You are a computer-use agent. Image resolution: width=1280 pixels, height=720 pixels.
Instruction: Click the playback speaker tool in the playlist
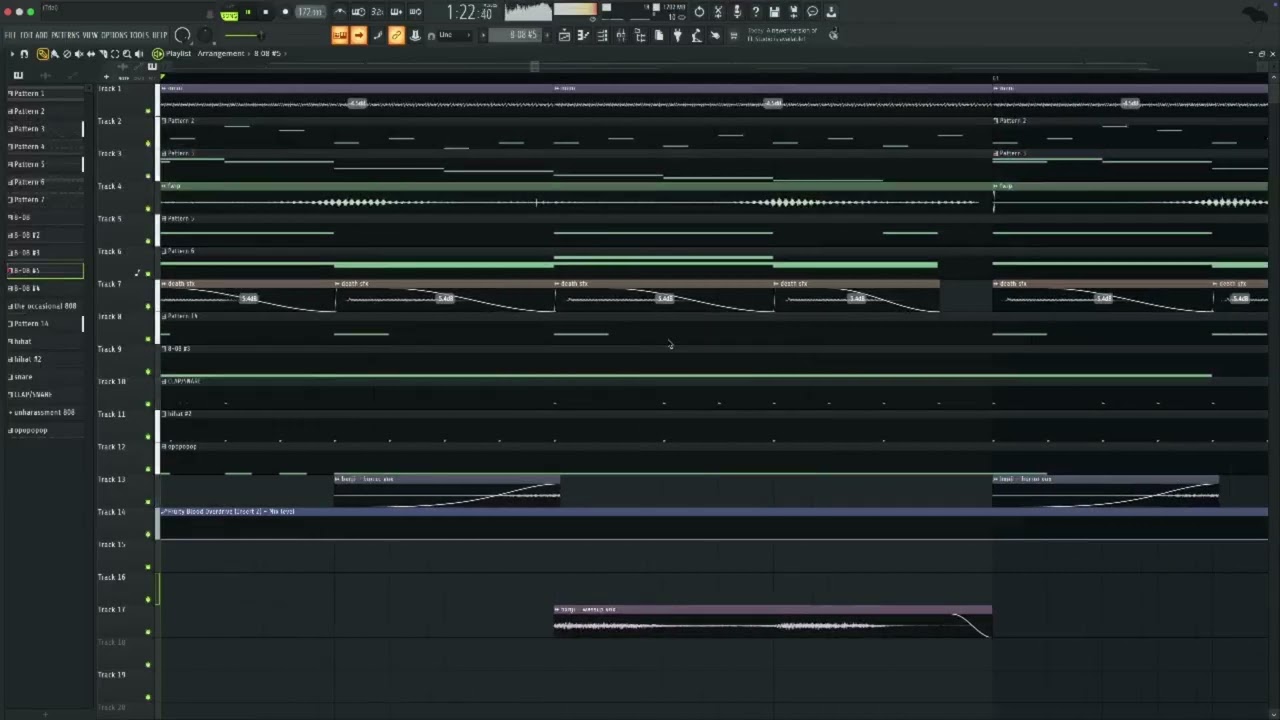(x=139, y=54)
